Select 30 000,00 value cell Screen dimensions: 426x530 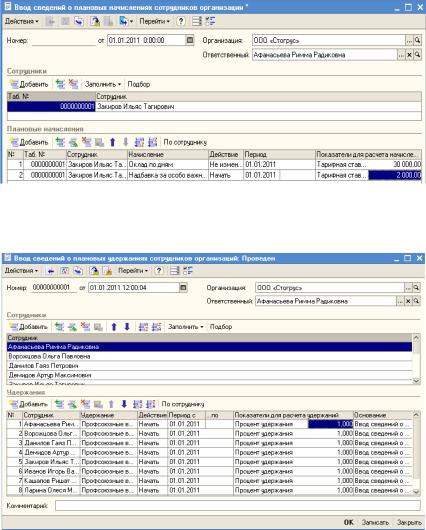395,165
